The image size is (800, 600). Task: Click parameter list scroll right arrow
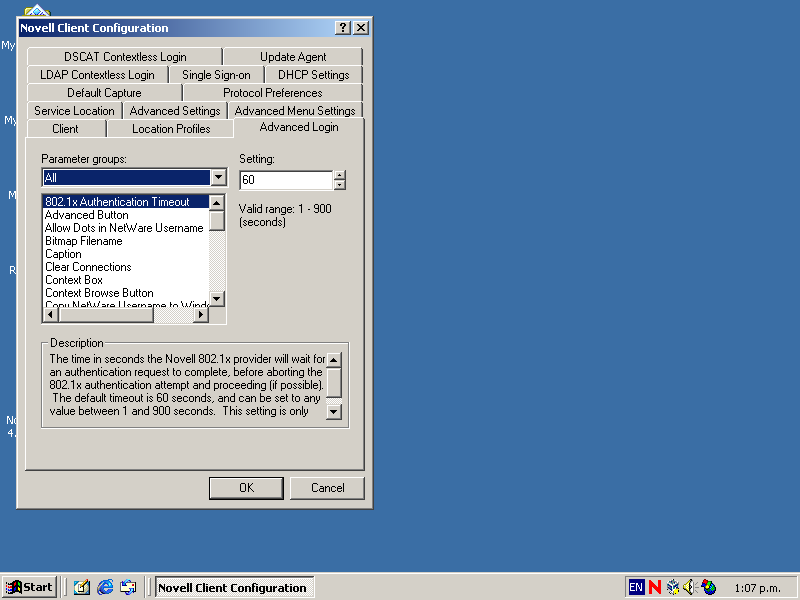point(201,315)
